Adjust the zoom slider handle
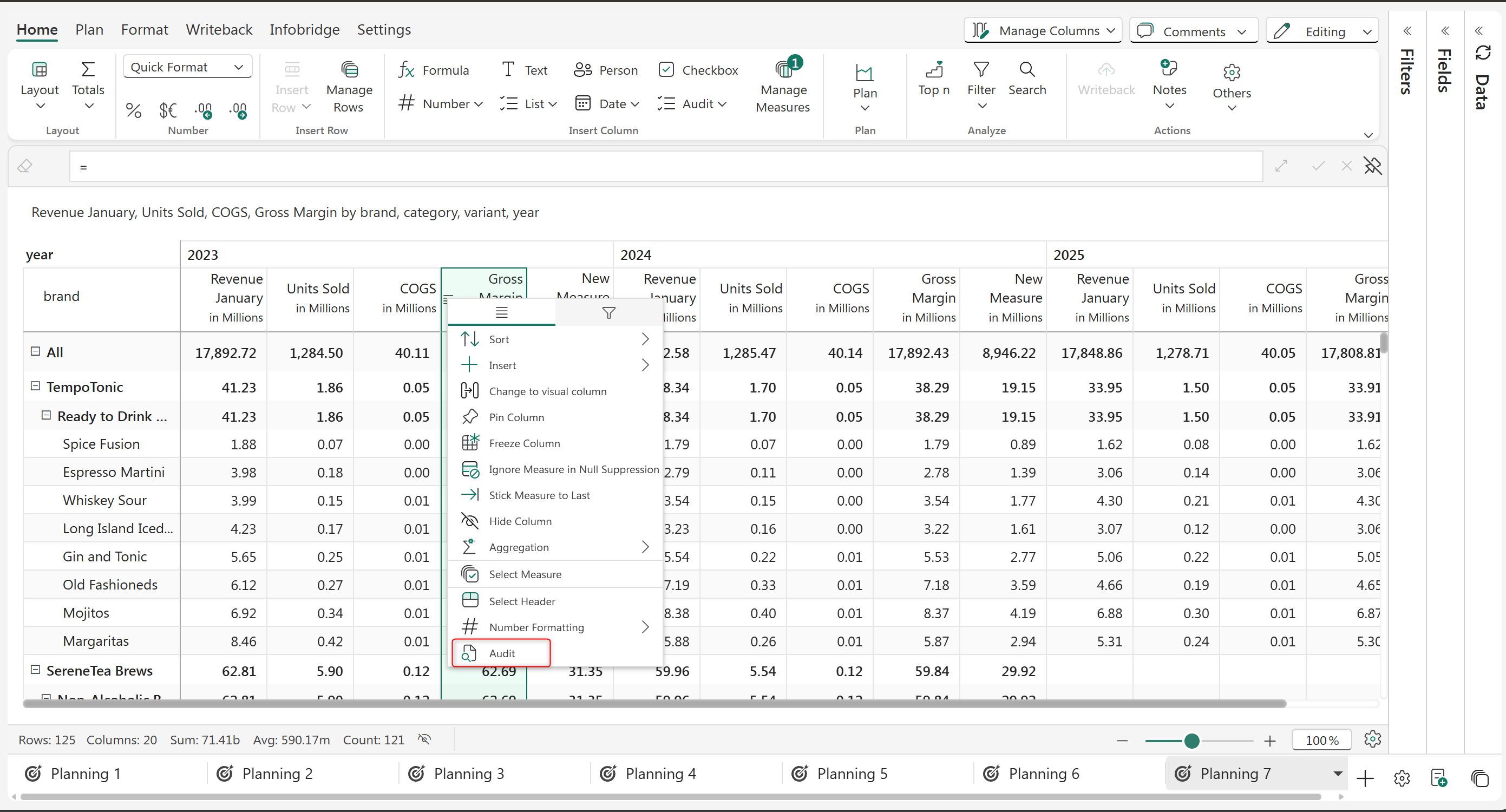Viewport: 1506px width, 812px height. tap(1191, 741)
